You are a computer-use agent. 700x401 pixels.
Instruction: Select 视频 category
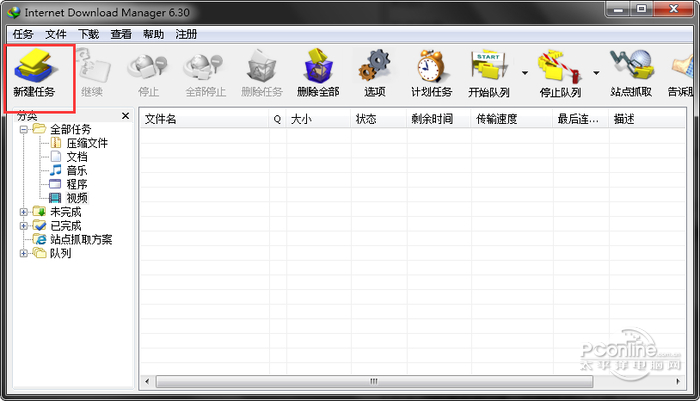(x=77, y=198)
